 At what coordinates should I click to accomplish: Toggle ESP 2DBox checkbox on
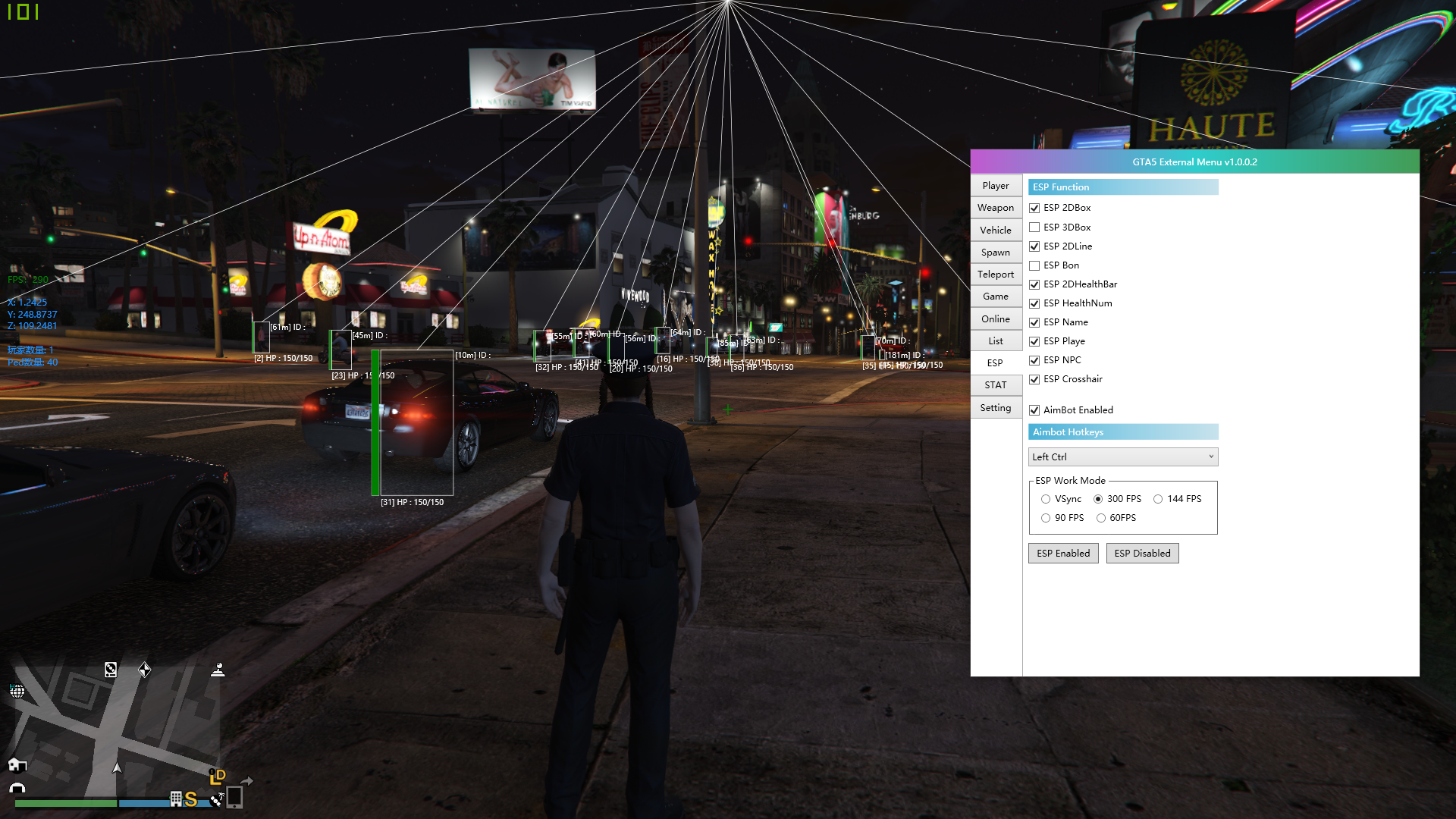click(1035, 207)
